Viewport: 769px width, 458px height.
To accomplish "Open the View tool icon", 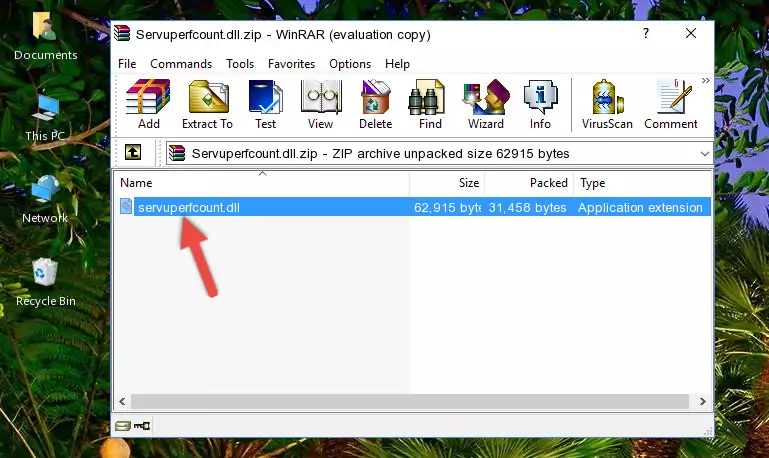I will 321,104.
